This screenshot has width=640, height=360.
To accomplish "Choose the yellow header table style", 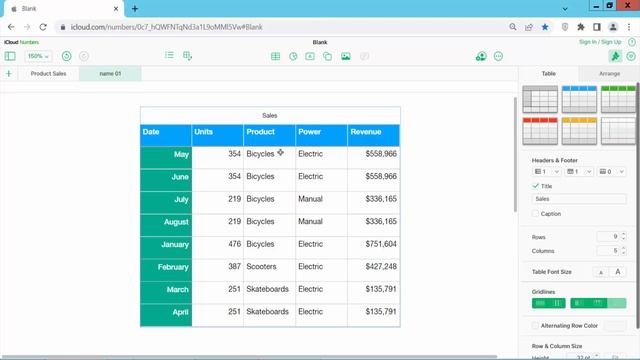I will point(579,131).
